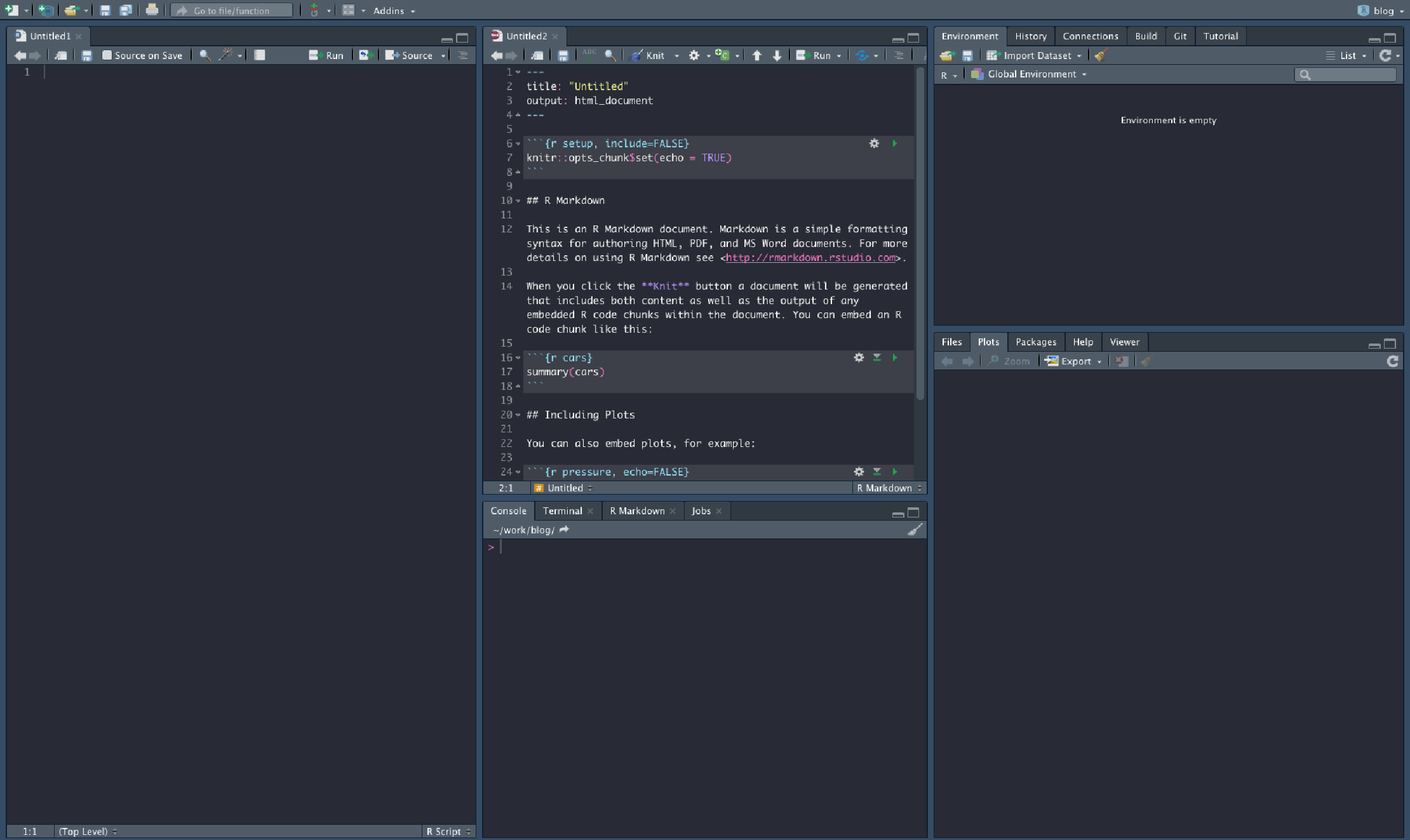The image size is (1410, 840).
Task: Click the Go to file/function search box
Action: 232,10
